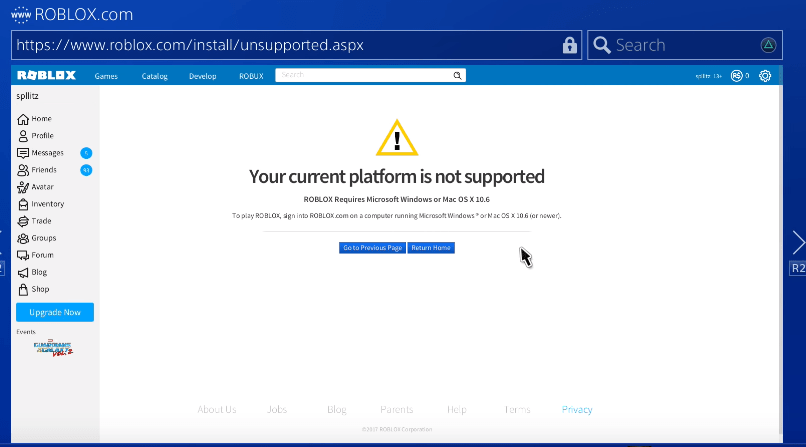
Task: Click the spllitz username in sidebar
Action: 27,96
